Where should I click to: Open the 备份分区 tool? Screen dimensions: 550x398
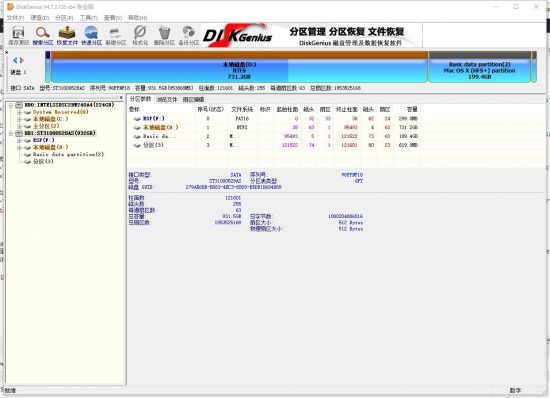(x=189, y=35)
